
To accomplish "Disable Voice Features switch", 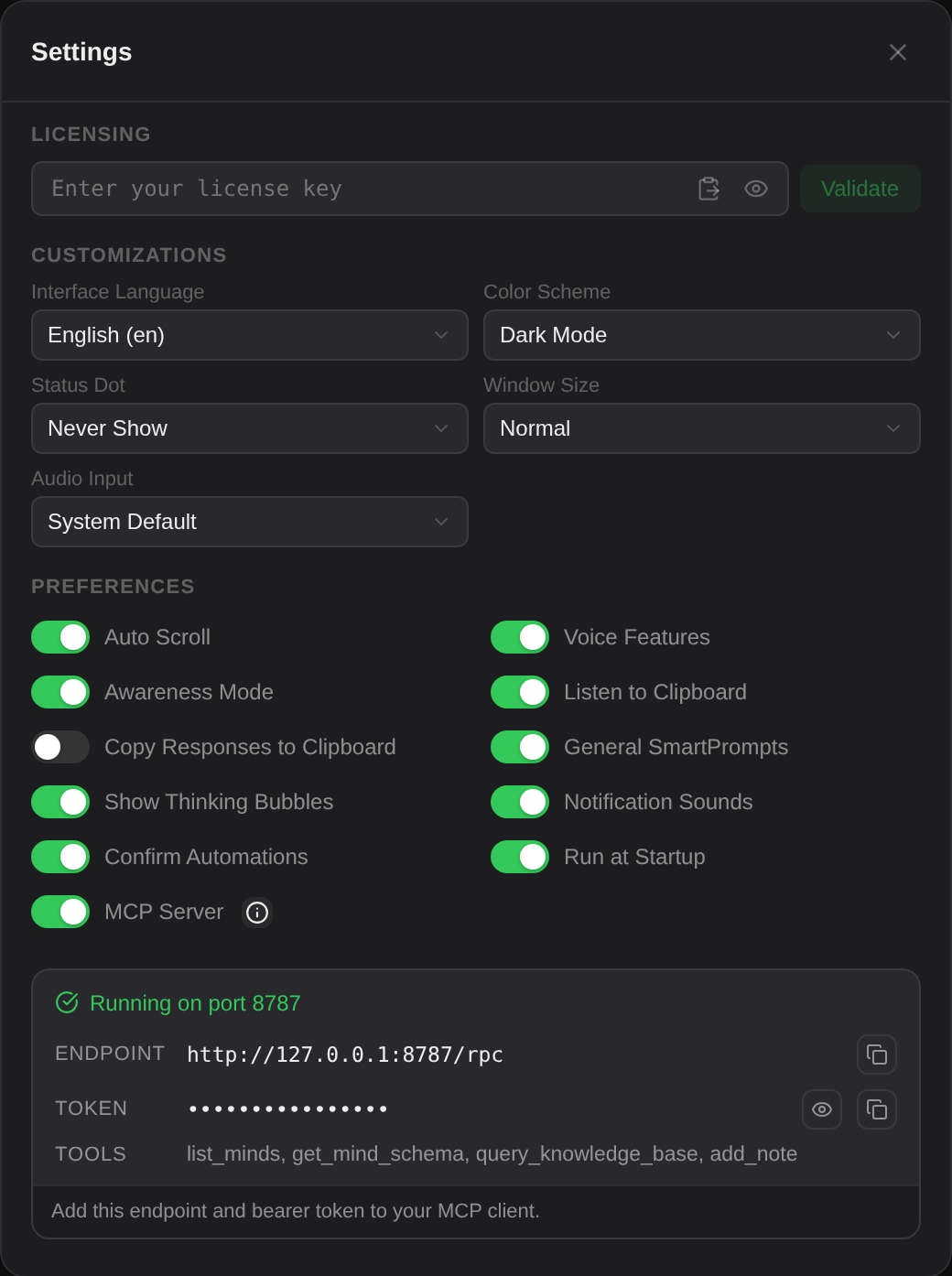I will coord(520,637).
